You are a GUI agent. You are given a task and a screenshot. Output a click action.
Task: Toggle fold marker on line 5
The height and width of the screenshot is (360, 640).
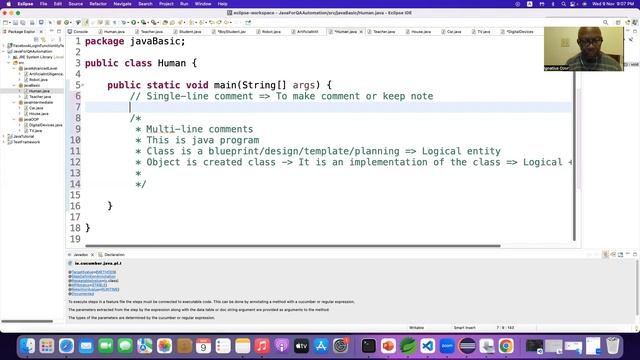point(83,85)
